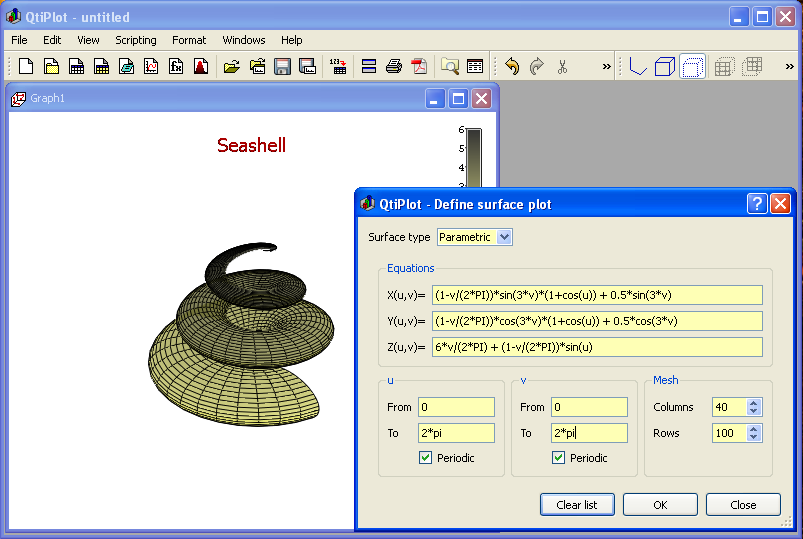This screenshot has width=803, height=539.
Task: Create a new project with blank page icon
Action: click(x=26, y=67)
